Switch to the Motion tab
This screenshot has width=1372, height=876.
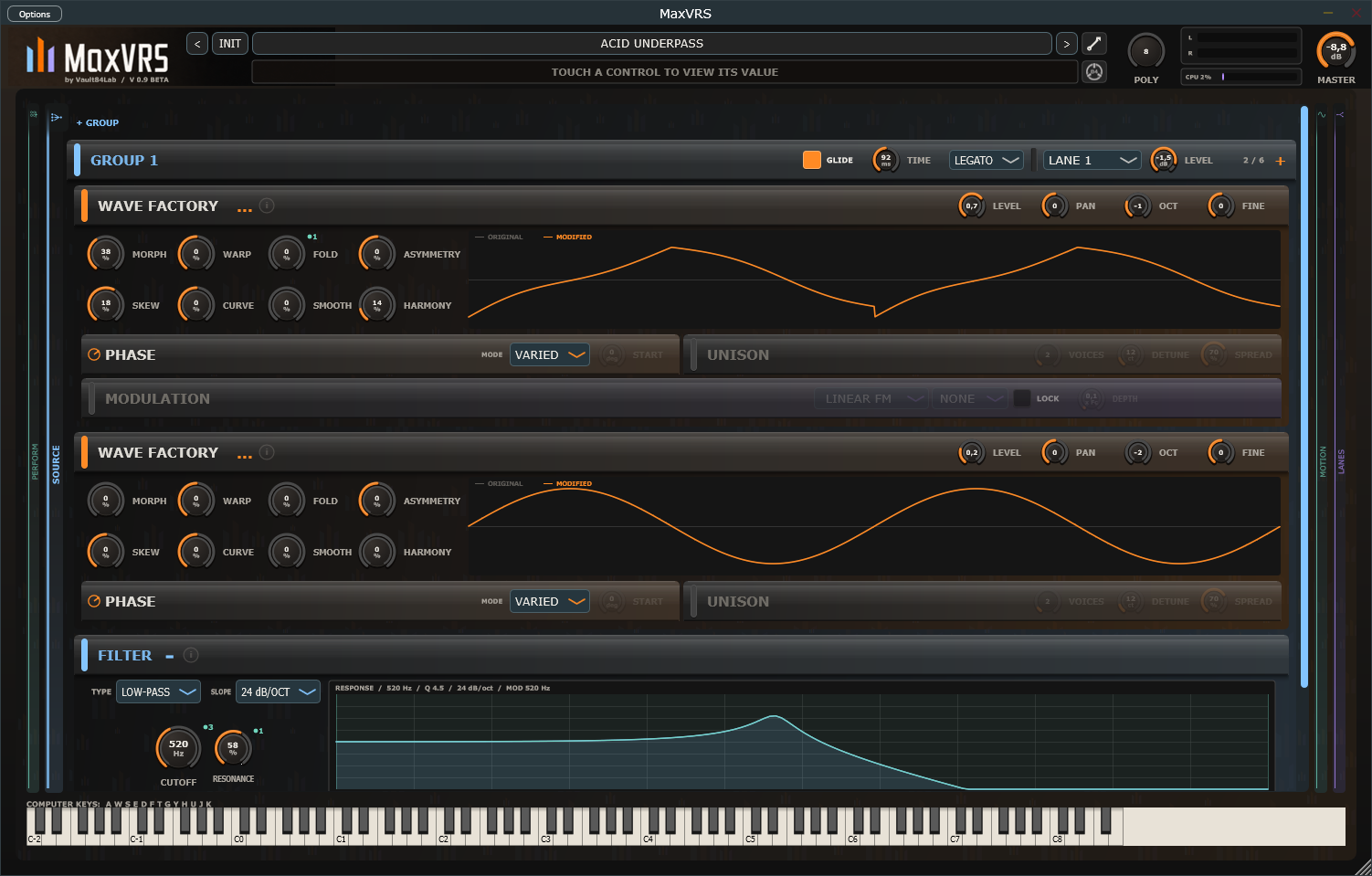point(1322,461)
